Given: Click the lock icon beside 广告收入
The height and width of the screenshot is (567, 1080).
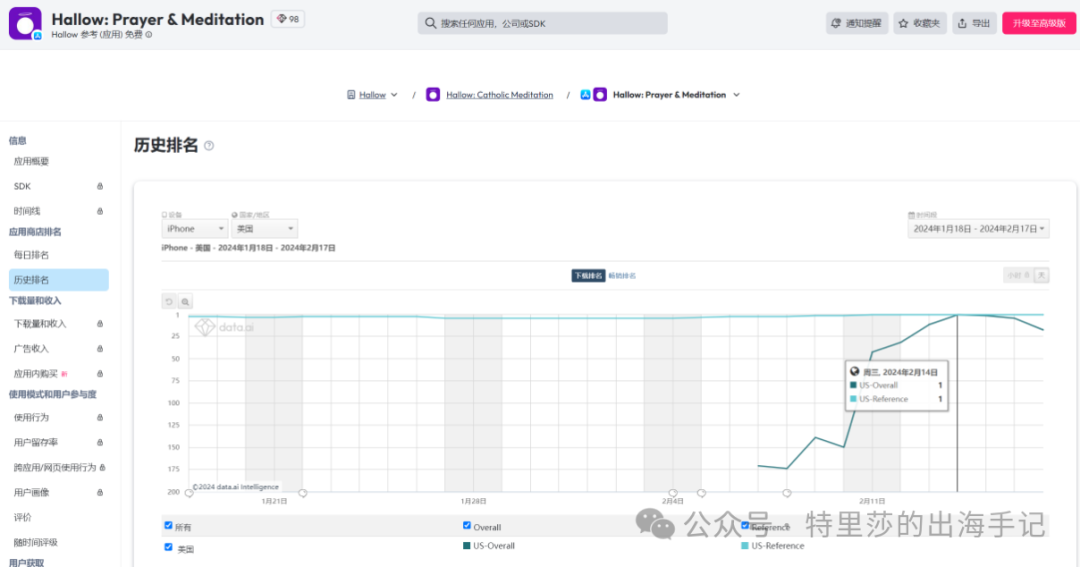Looking at the screenshot, I should click(100, 349).
